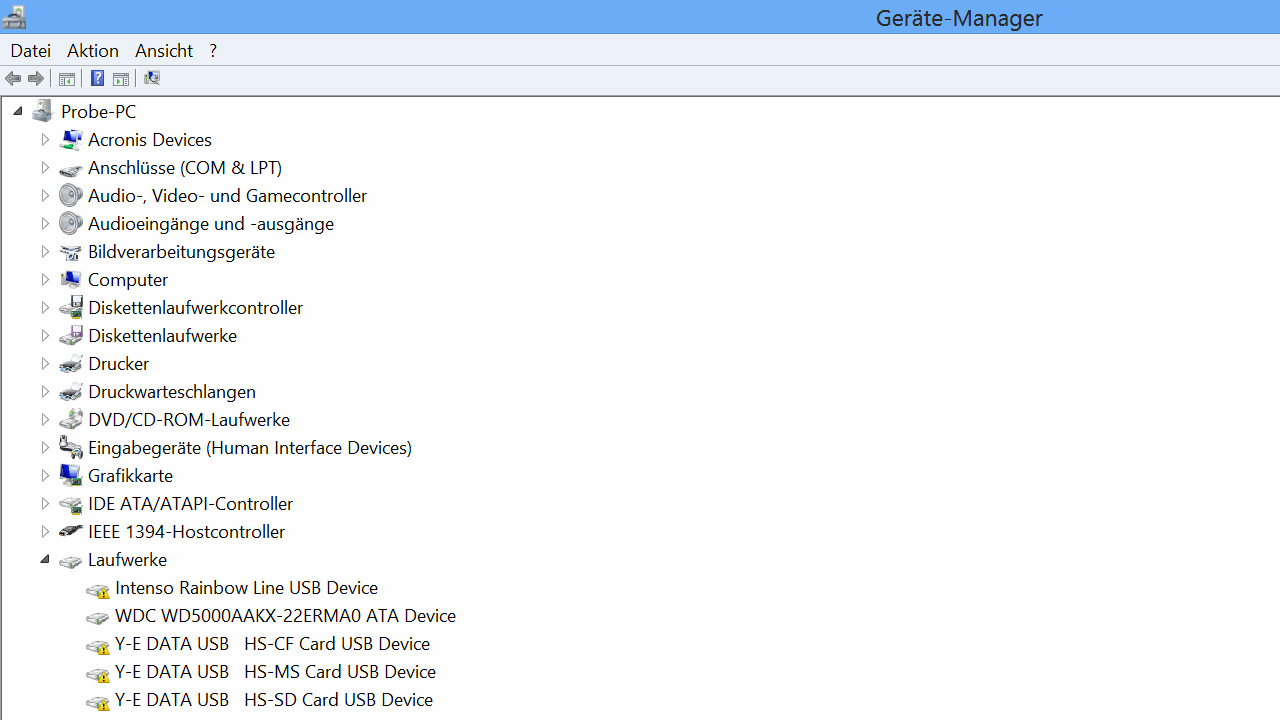This screenshot has width=1280, height=720.
Task: Select Y-E DATA USB HS-SD Card device
Action: click(273, 700)
